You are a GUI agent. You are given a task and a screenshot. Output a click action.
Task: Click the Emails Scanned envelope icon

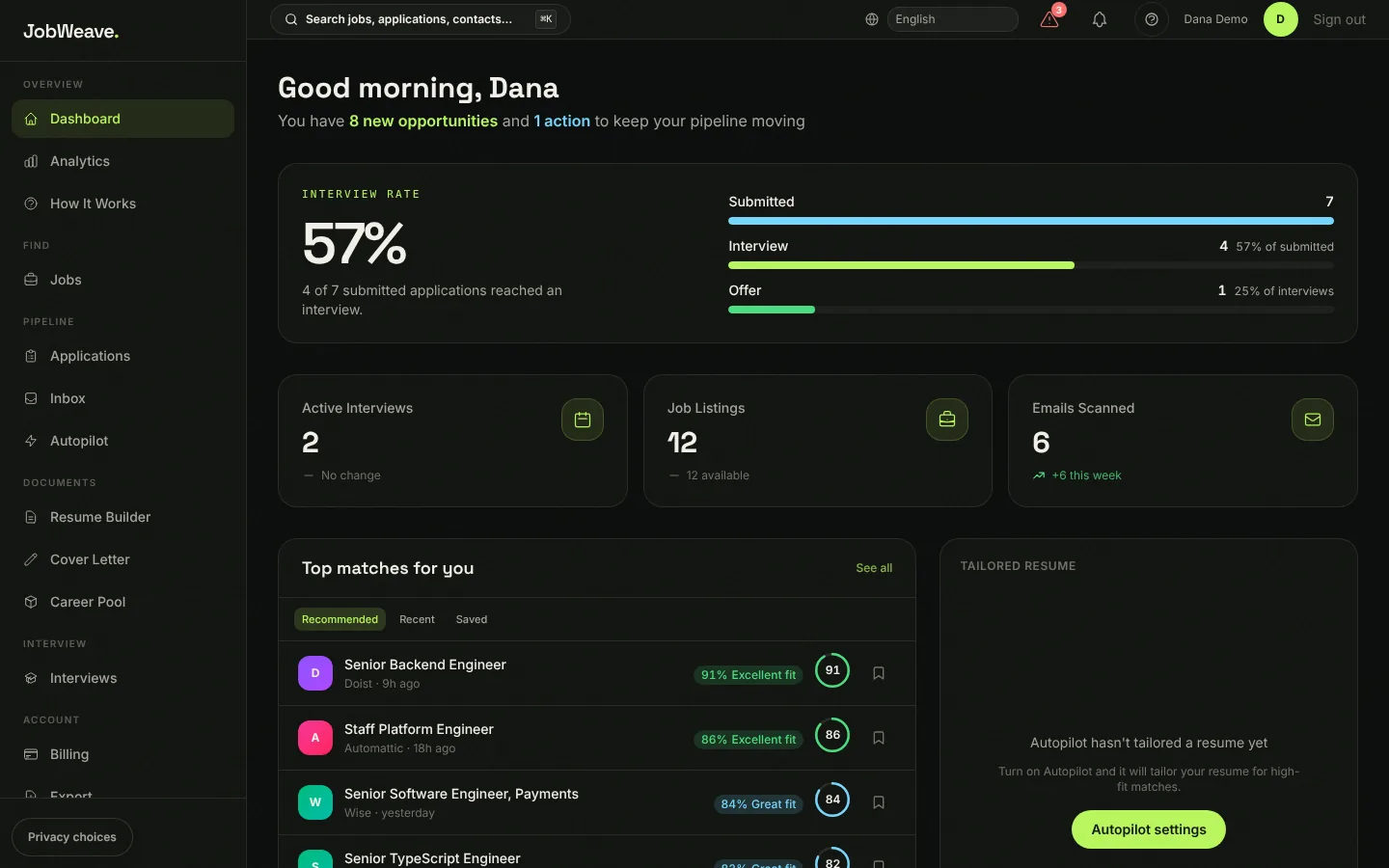pyautogui.click(x=1313, y=420)
